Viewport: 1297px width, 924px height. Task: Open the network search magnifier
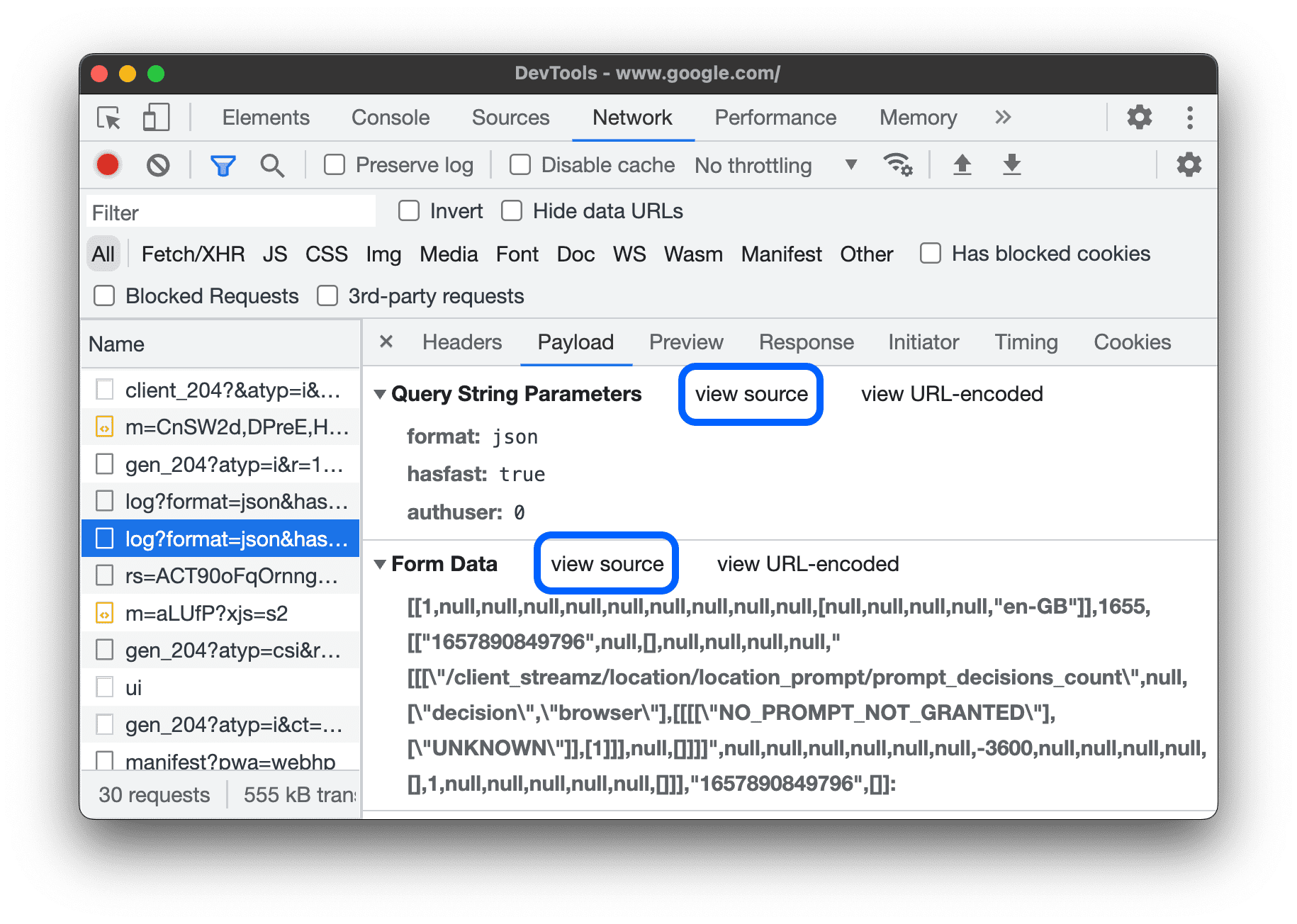[272, 166]
